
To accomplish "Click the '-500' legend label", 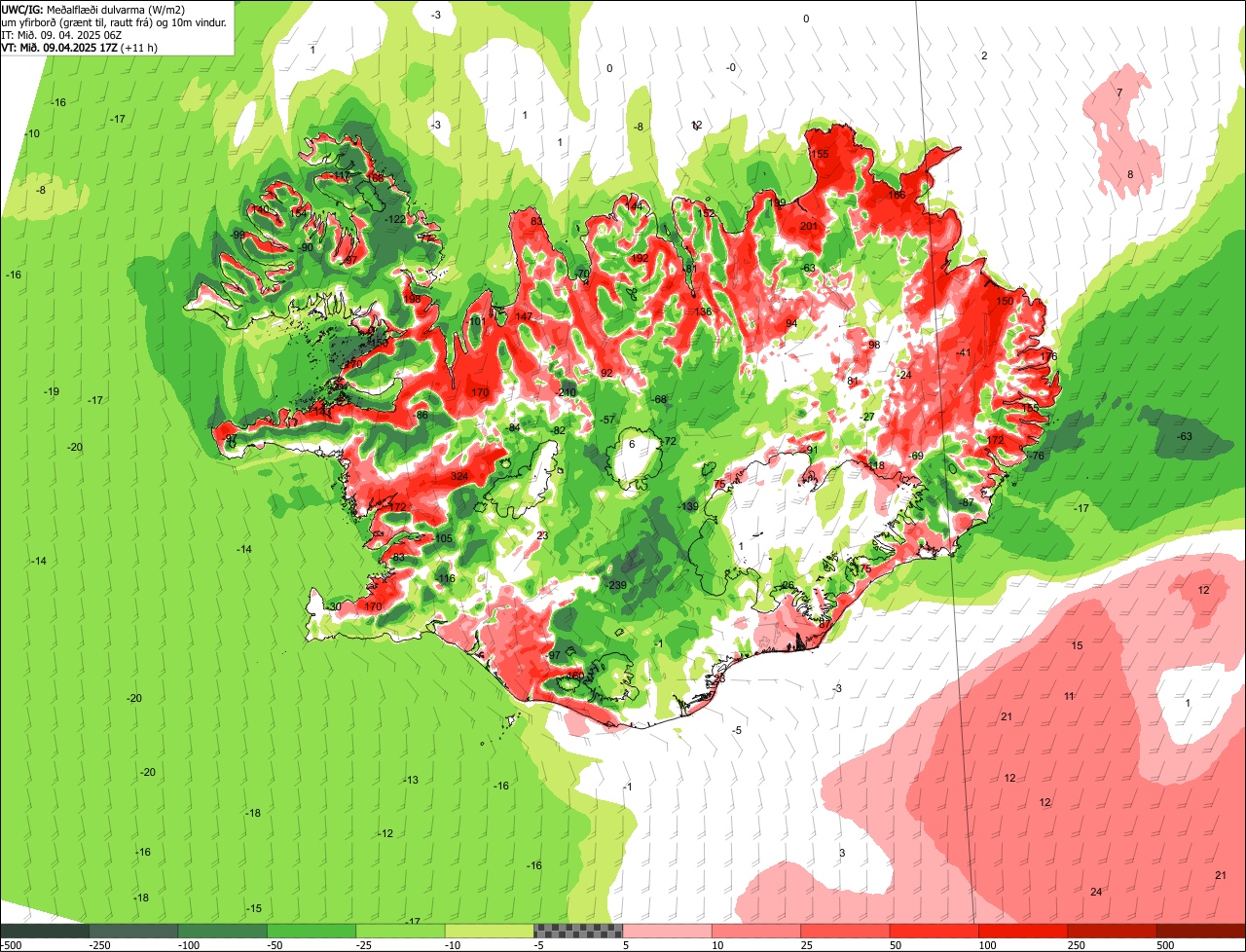I will point(11,945).
